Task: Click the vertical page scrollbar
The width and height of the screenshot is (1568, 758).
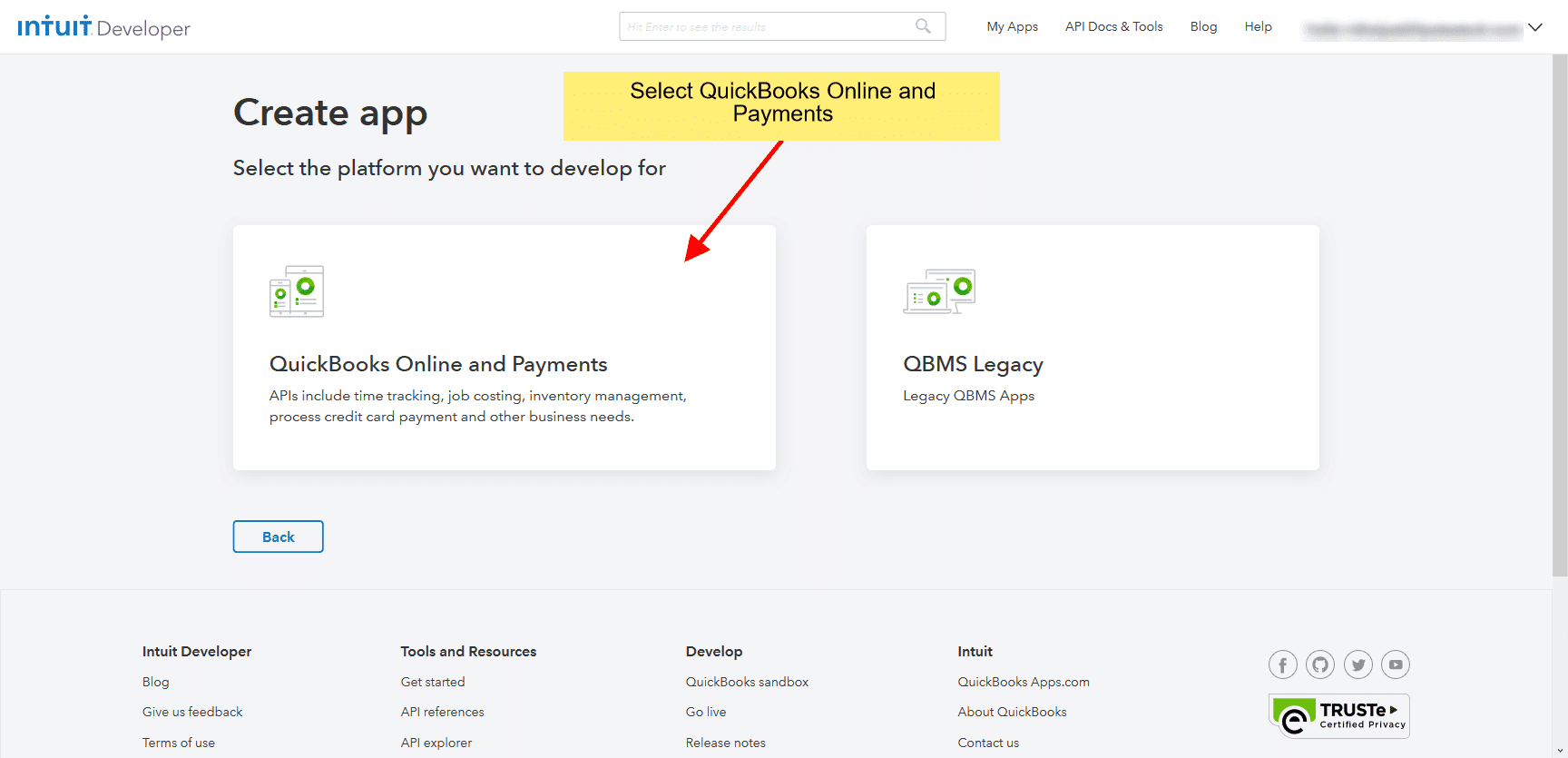Action: coord(1560,318)
